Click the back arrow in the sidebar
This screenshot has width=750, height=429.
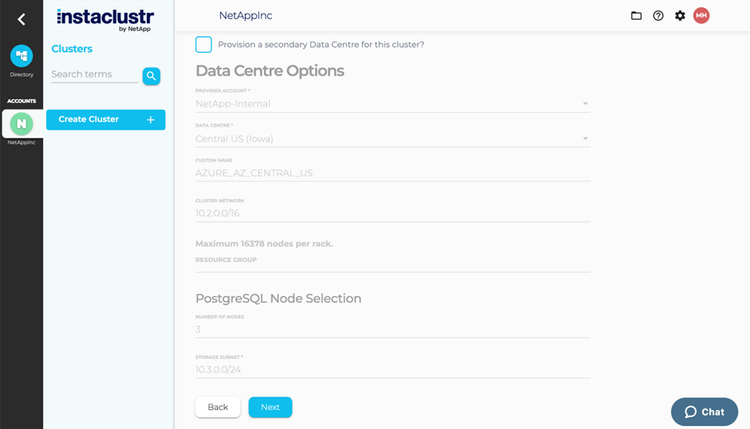pyautogui.click(x=21, y=19)
